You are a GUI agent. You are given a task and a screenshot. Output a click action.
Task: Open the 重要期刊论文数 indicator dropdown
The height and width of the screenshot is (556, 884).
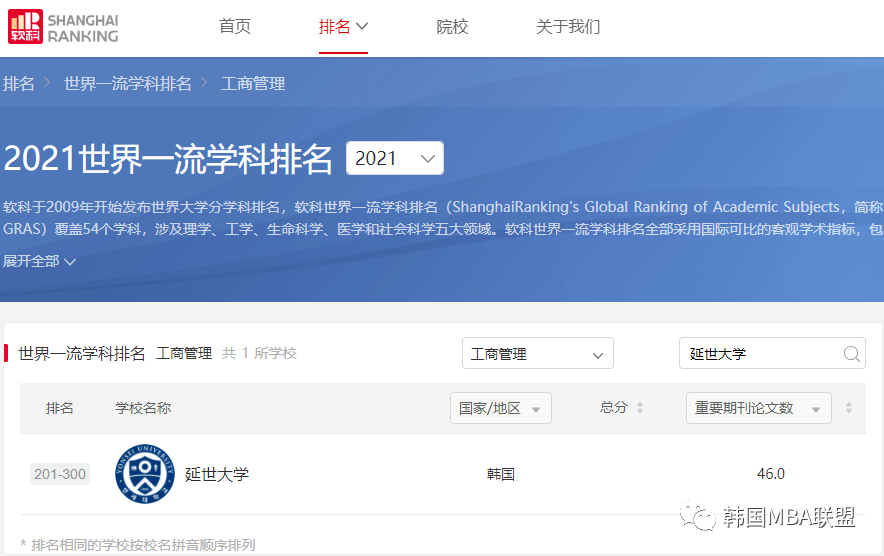point(759,408)
